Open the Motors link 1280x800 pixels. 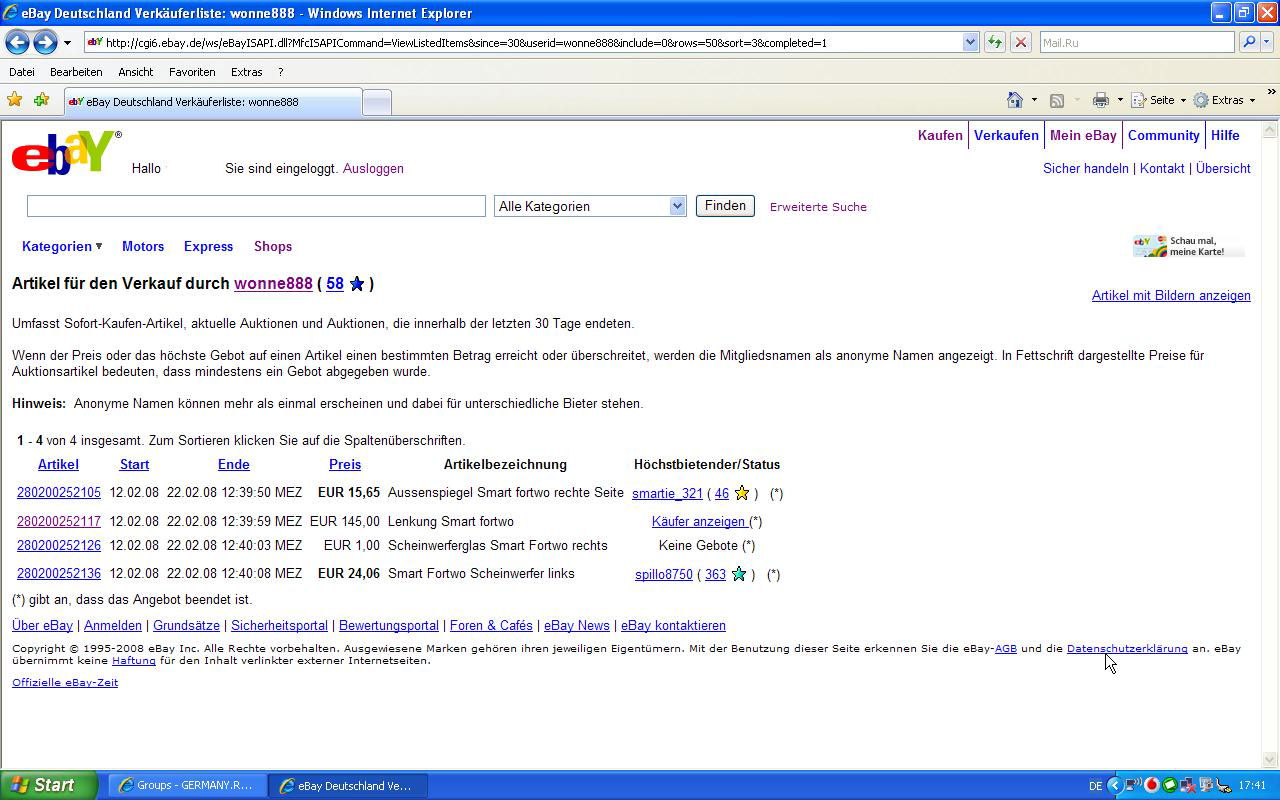tap(143, 246)
